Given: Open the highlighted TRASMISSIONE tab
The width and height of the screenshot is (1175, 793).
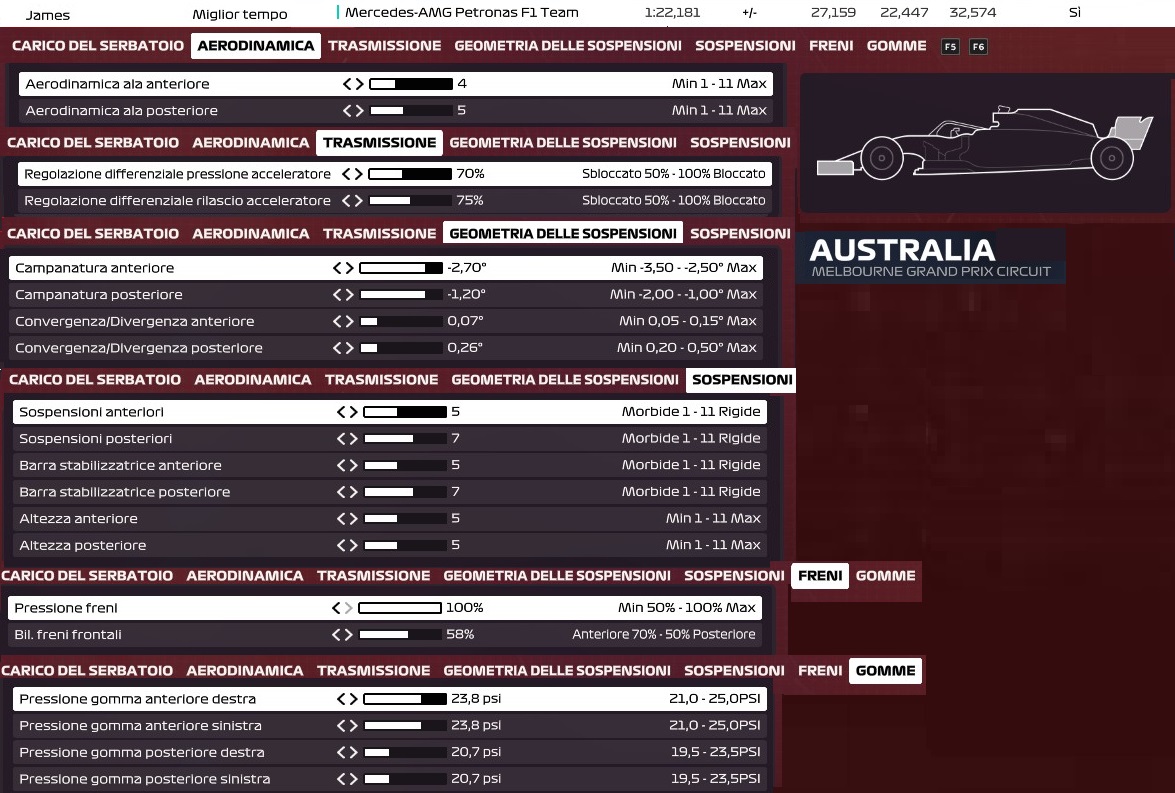Looking at the screenshot, I should 379,142.
